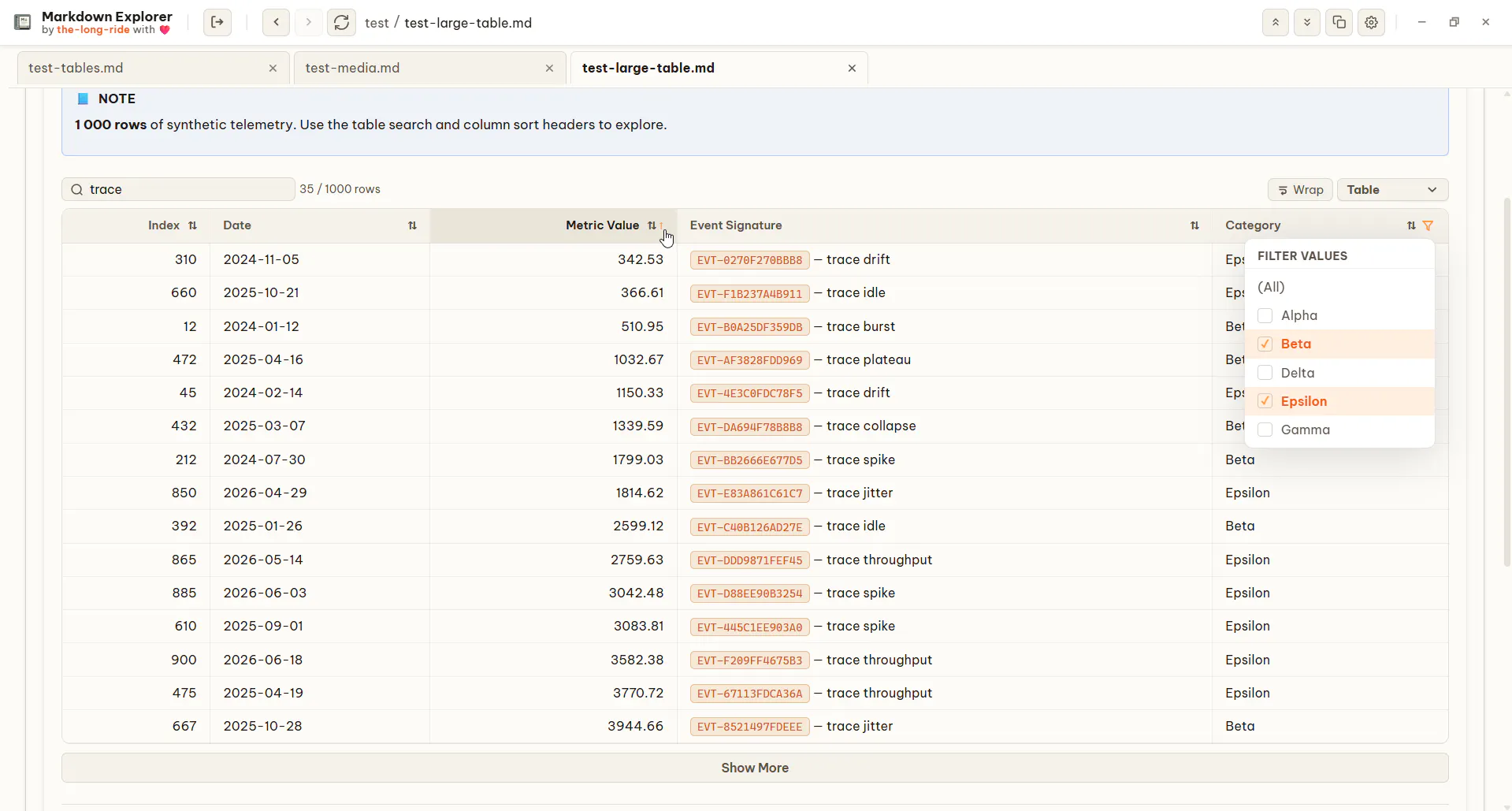This screenshot has height=811, width=1512.
Task: Sort by the Category column arrows
Action: [x=1411, y=225]
